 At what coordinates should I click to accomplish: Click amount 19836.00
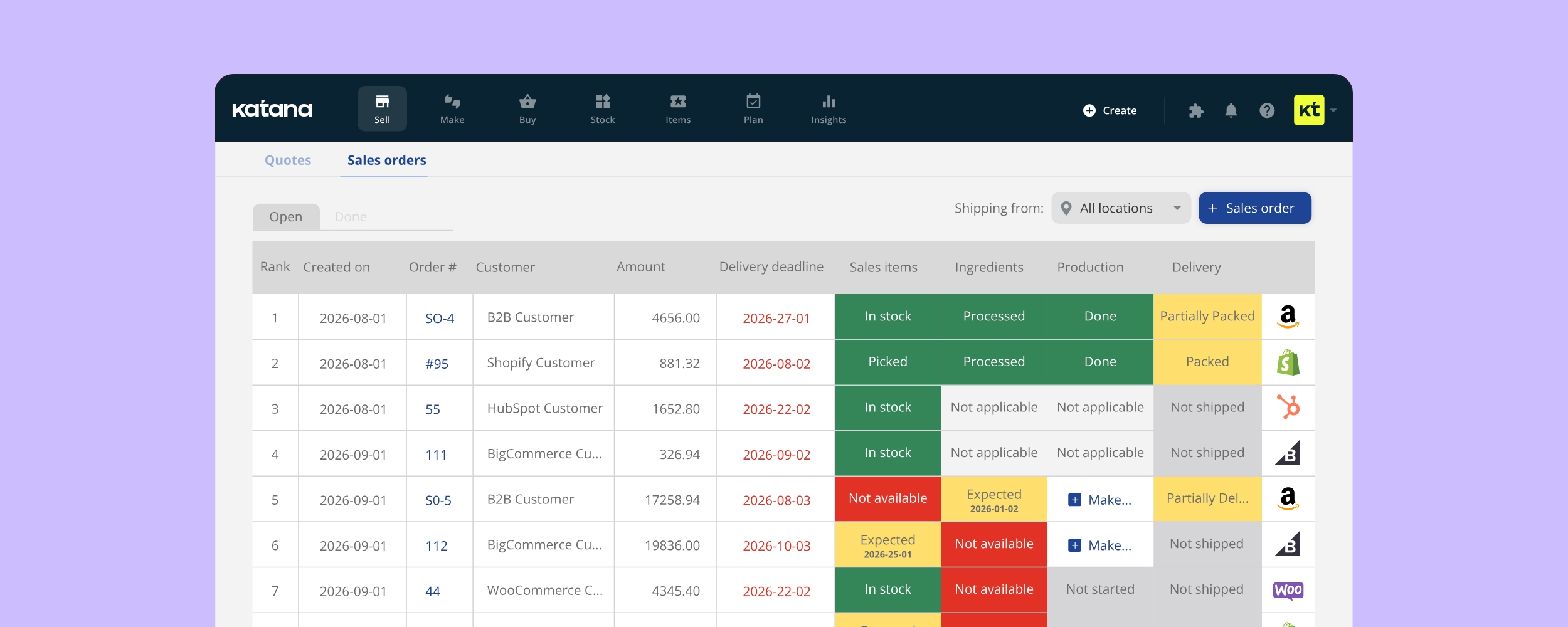pos(672,545)
